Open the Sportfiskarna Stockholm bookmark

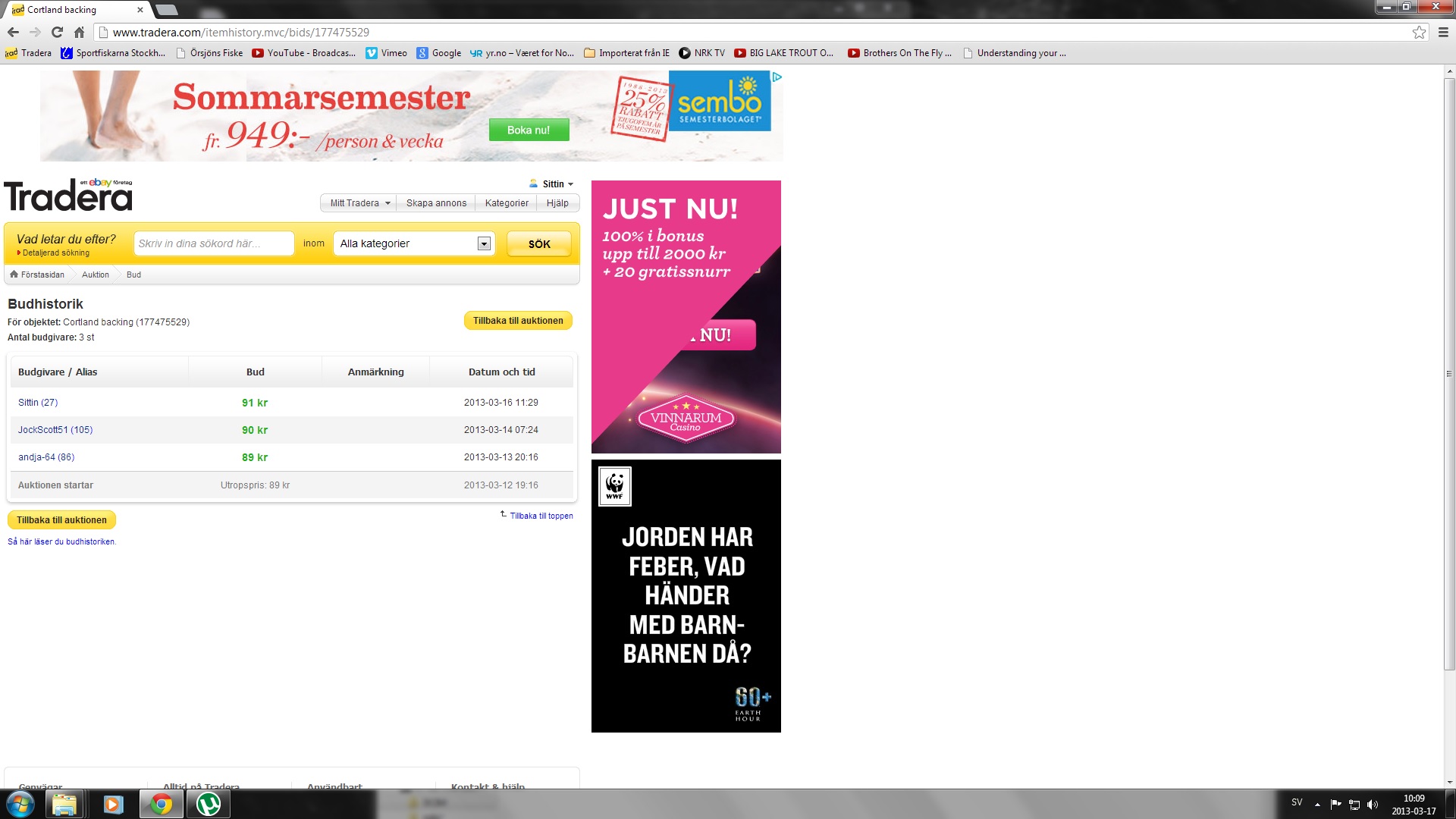click(x=113, y=53)
